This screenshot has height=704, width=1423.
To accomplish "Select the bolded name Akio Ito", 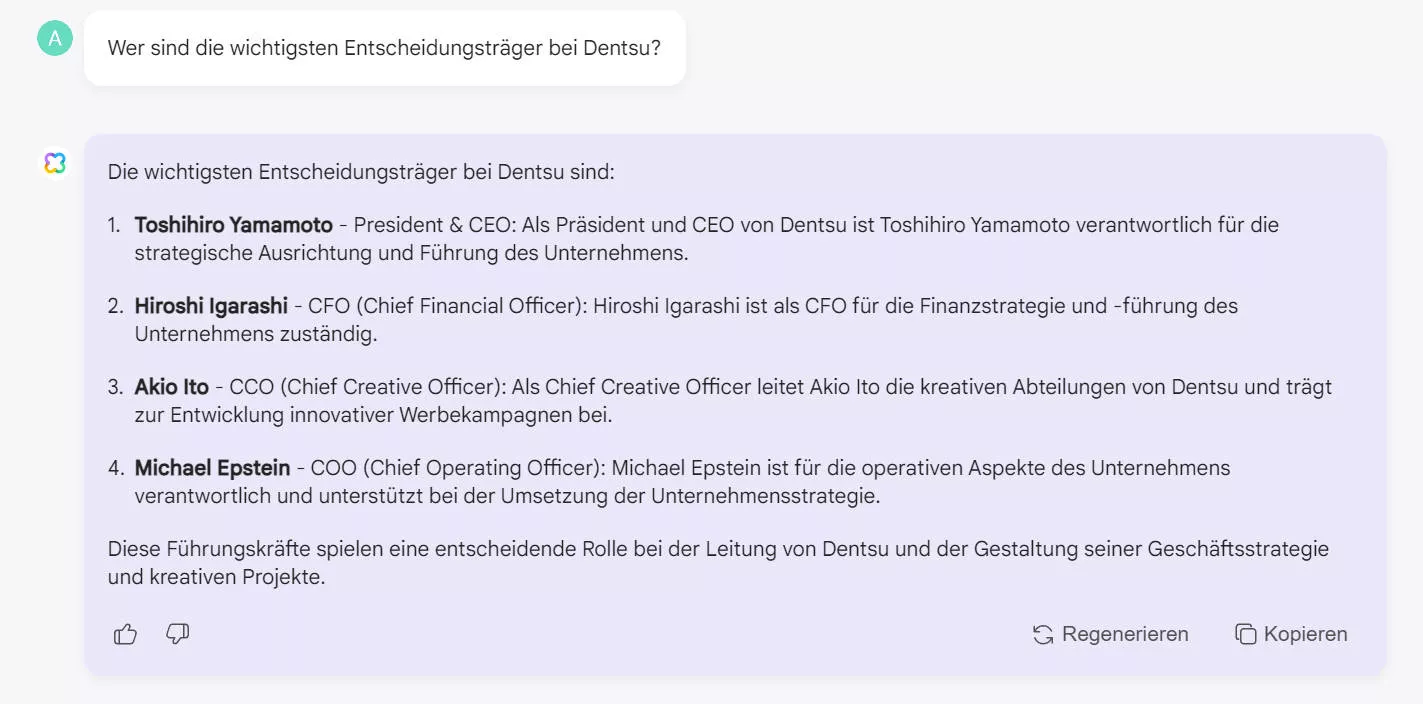I will point(172,386).
